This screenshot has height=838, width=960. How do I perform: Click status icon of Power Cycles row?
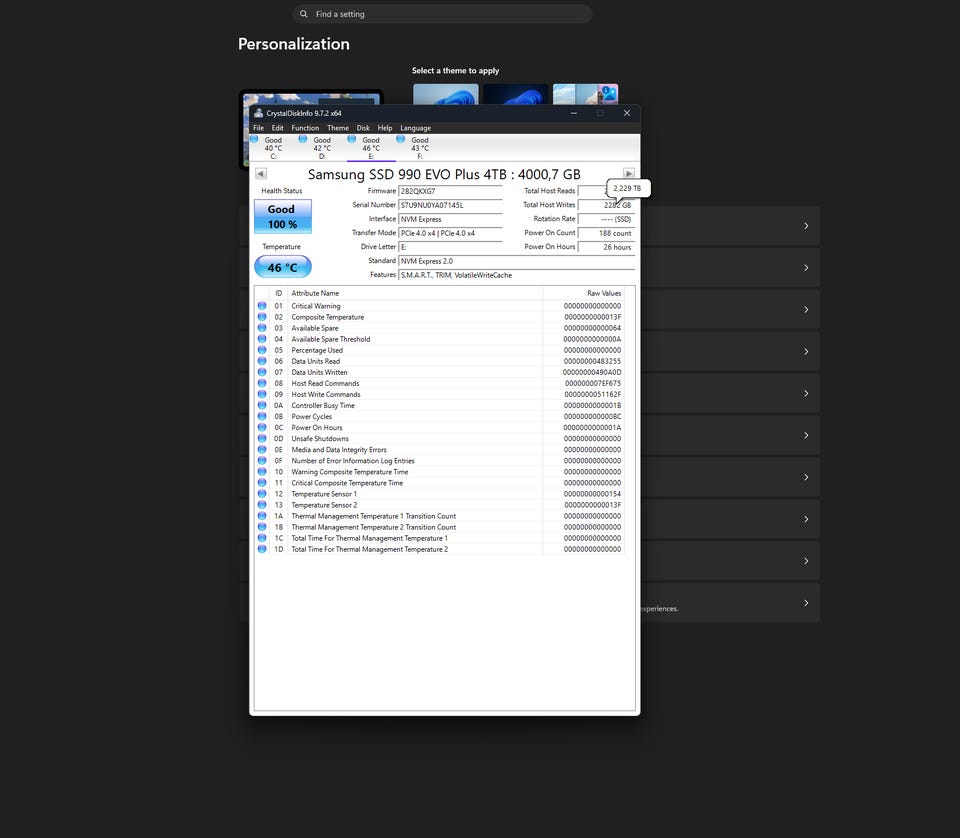(x=262, y=416)
